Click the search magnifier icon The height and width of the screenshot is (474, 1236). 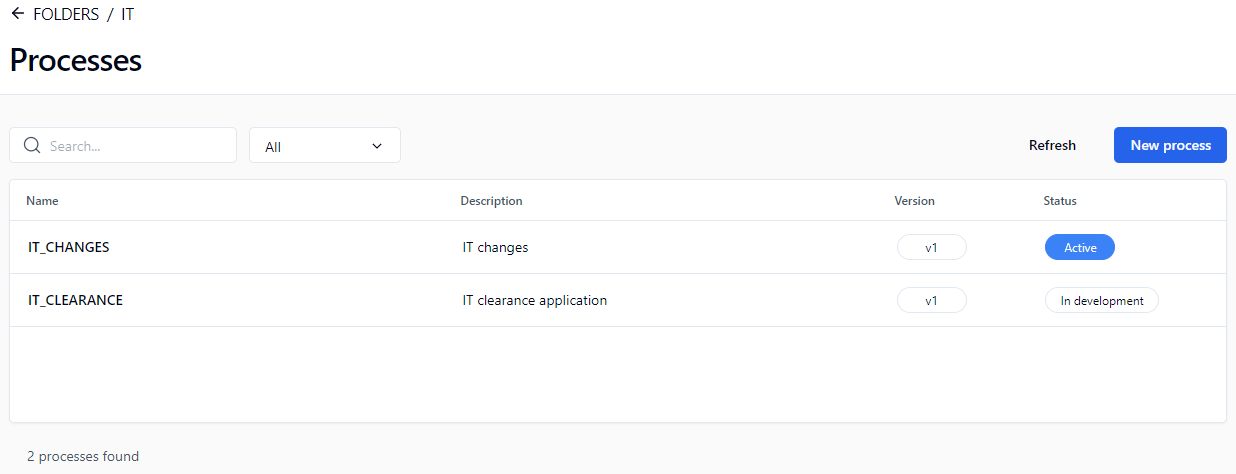click(31, 146)
